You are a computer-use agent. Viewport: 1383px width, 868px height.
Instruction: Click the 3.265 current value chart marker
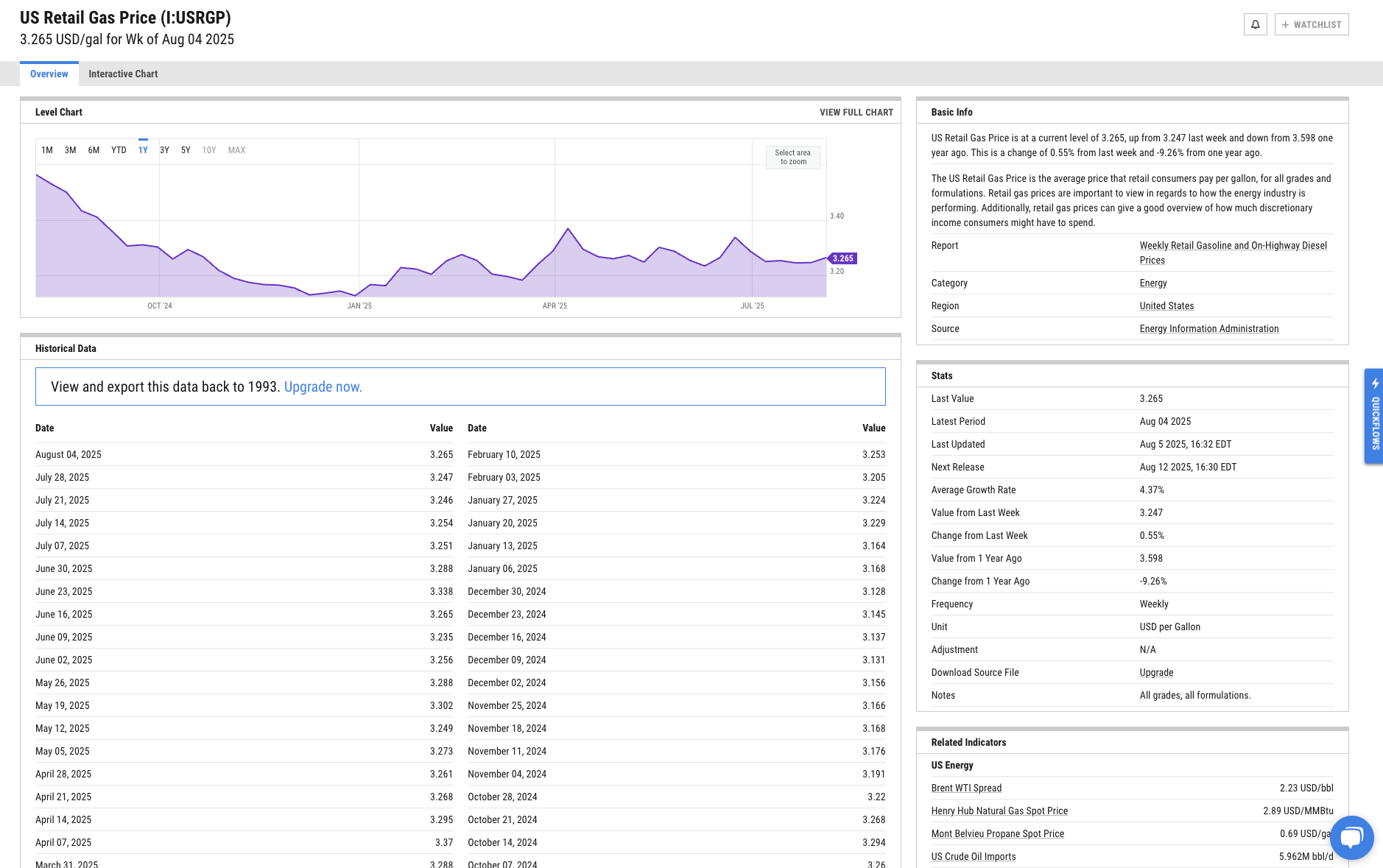pyautogui.click(x=842, y=258)
